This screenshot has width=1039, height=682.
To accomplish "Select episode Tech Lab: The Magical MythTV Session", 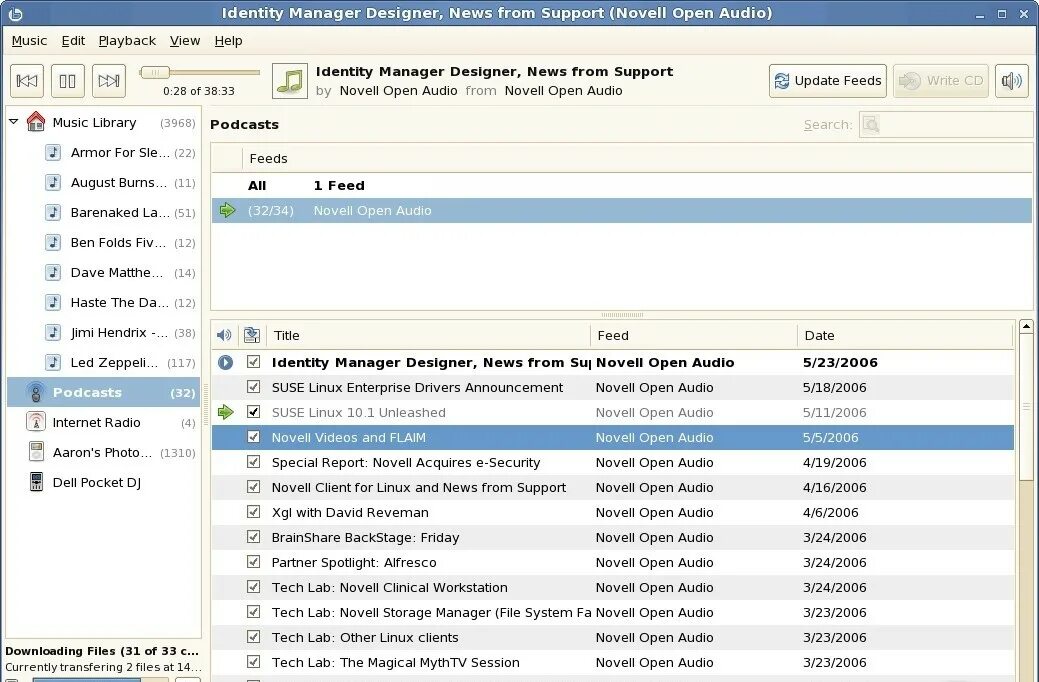I will click(613, 663).
